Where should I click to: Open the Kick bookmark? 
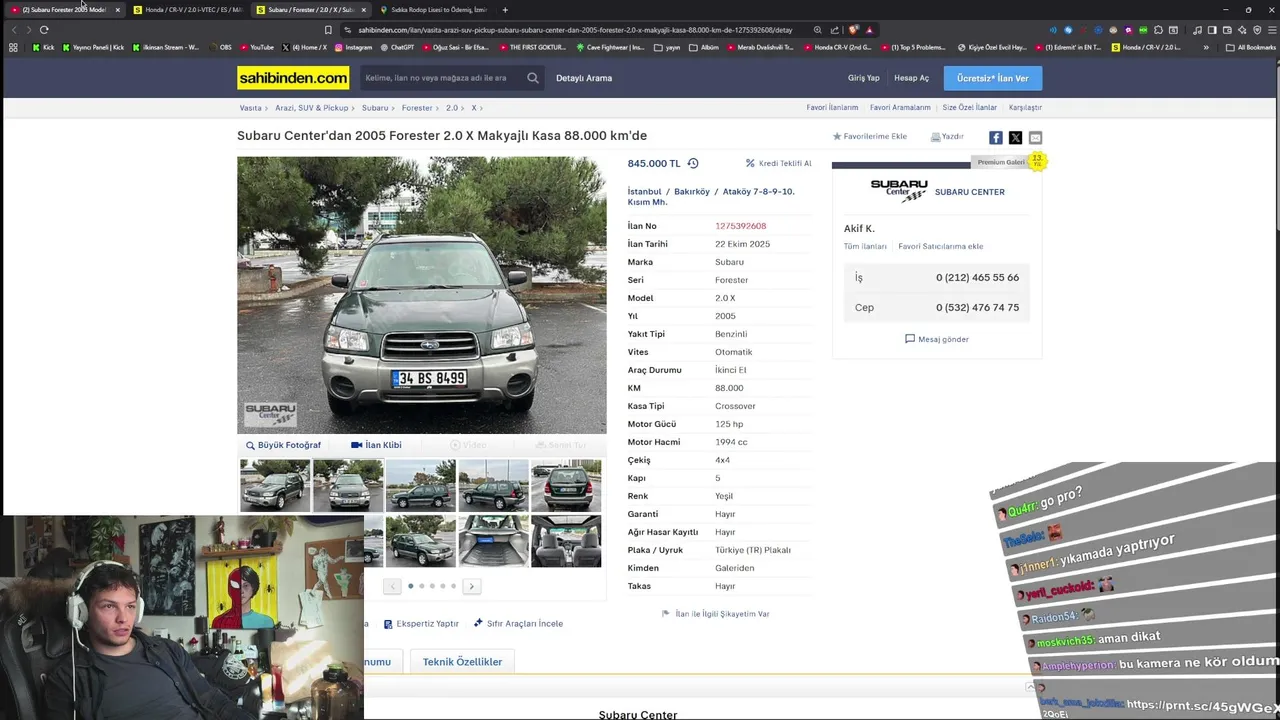(x=44, y=47)
